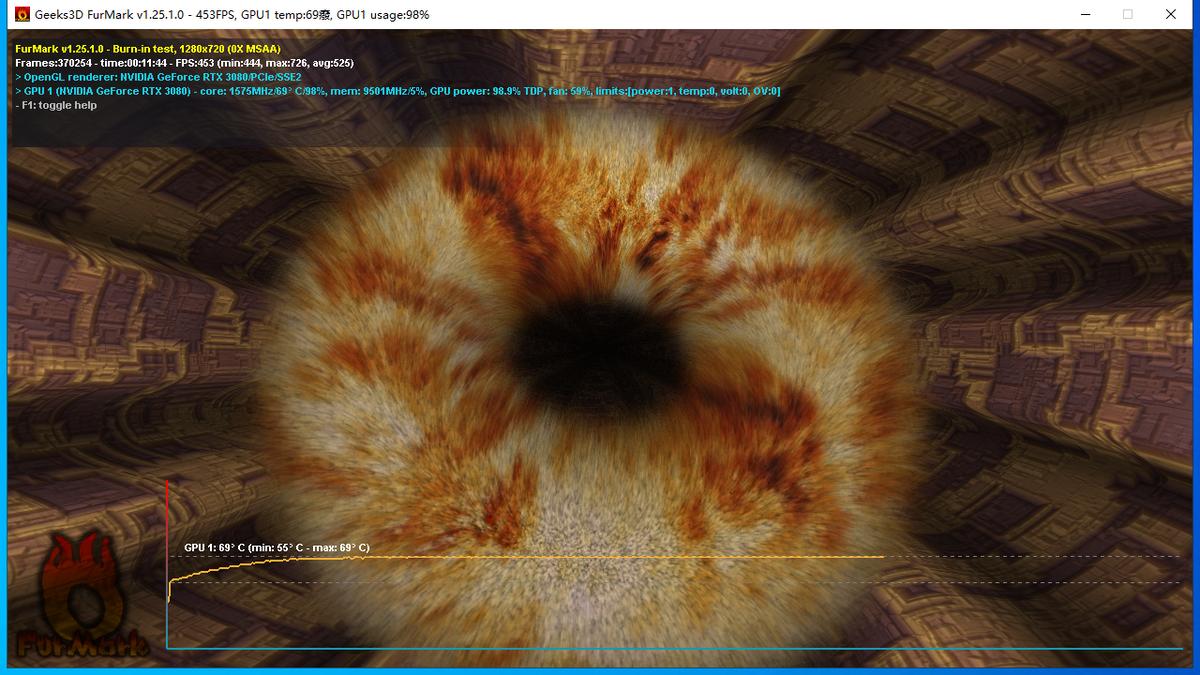Viewport: 1200px width, 675px height.
Task: Minimize the FurMark window
Action: point(1085,15)
